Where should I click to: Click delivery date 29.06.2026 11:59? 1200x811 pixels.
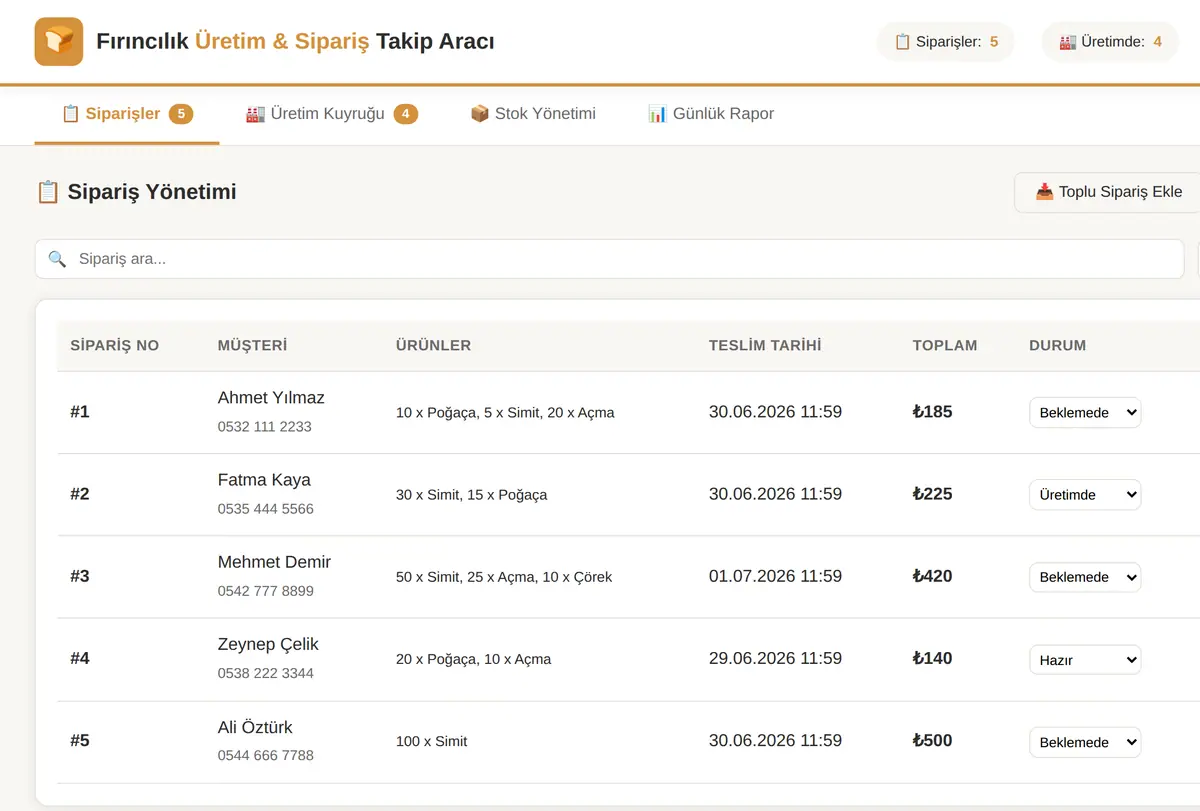pos(775,659)
